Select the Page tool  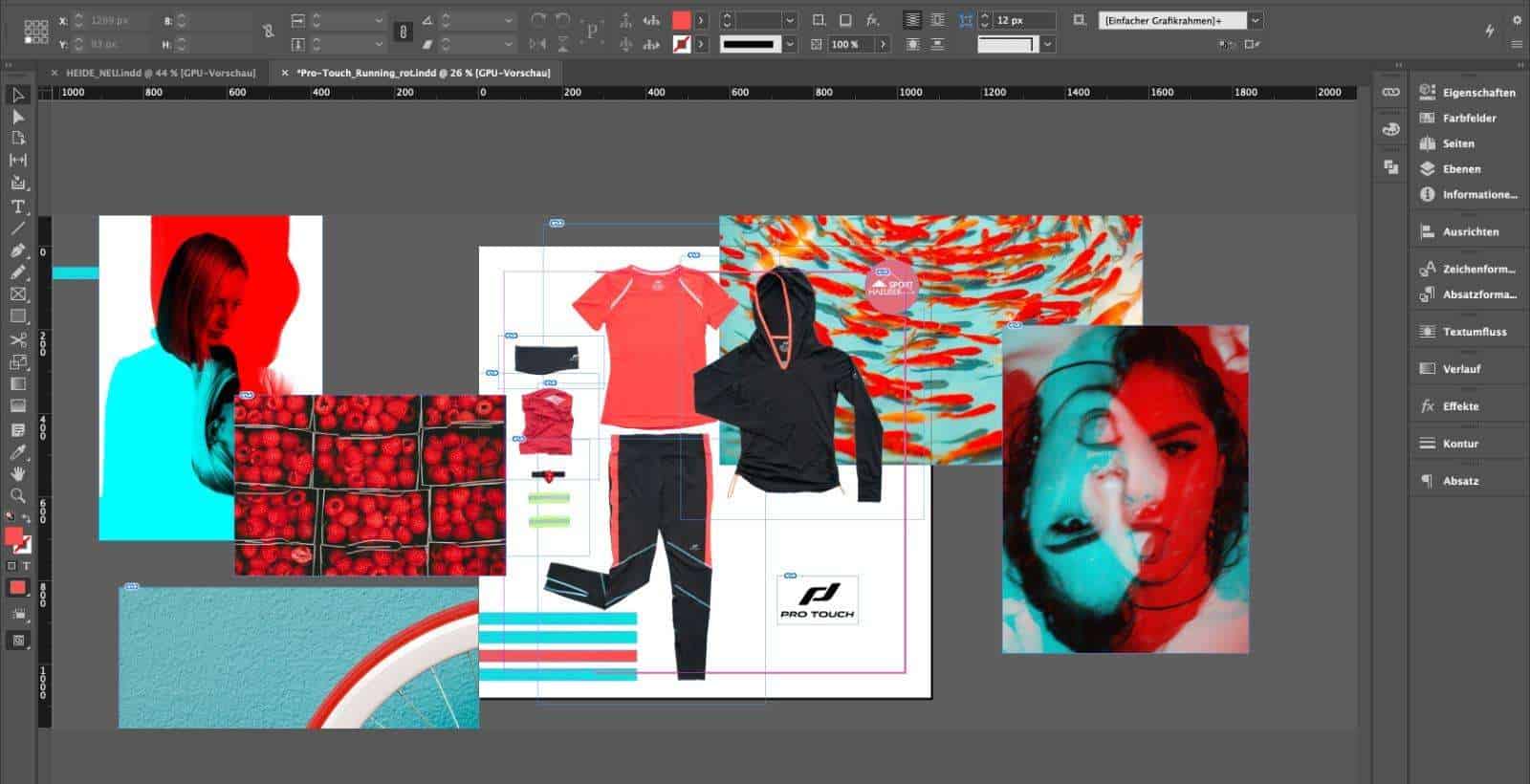pyautogui.click(x=17, y=139)
